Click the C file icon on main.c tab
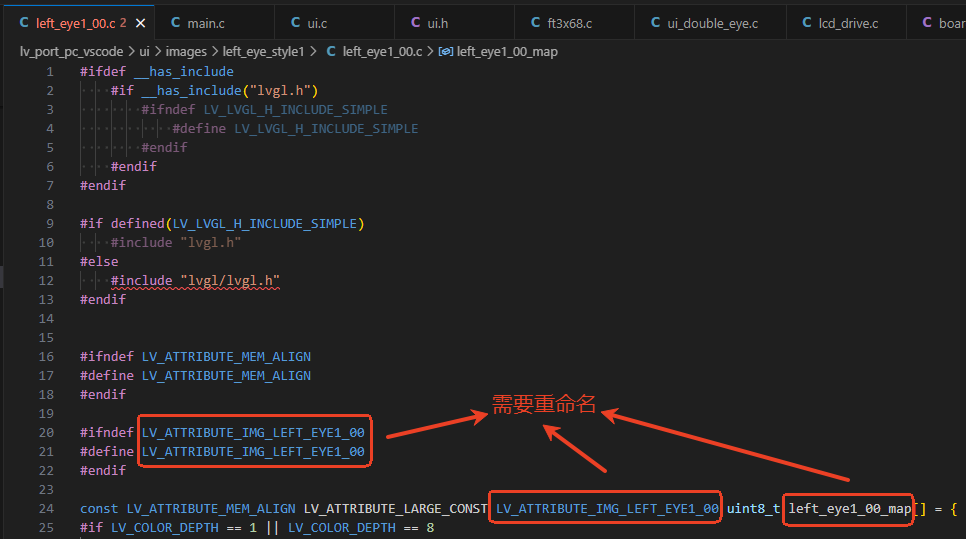Image resolution: width=966 pixels, height=539 pixels. tap(176, 22)
